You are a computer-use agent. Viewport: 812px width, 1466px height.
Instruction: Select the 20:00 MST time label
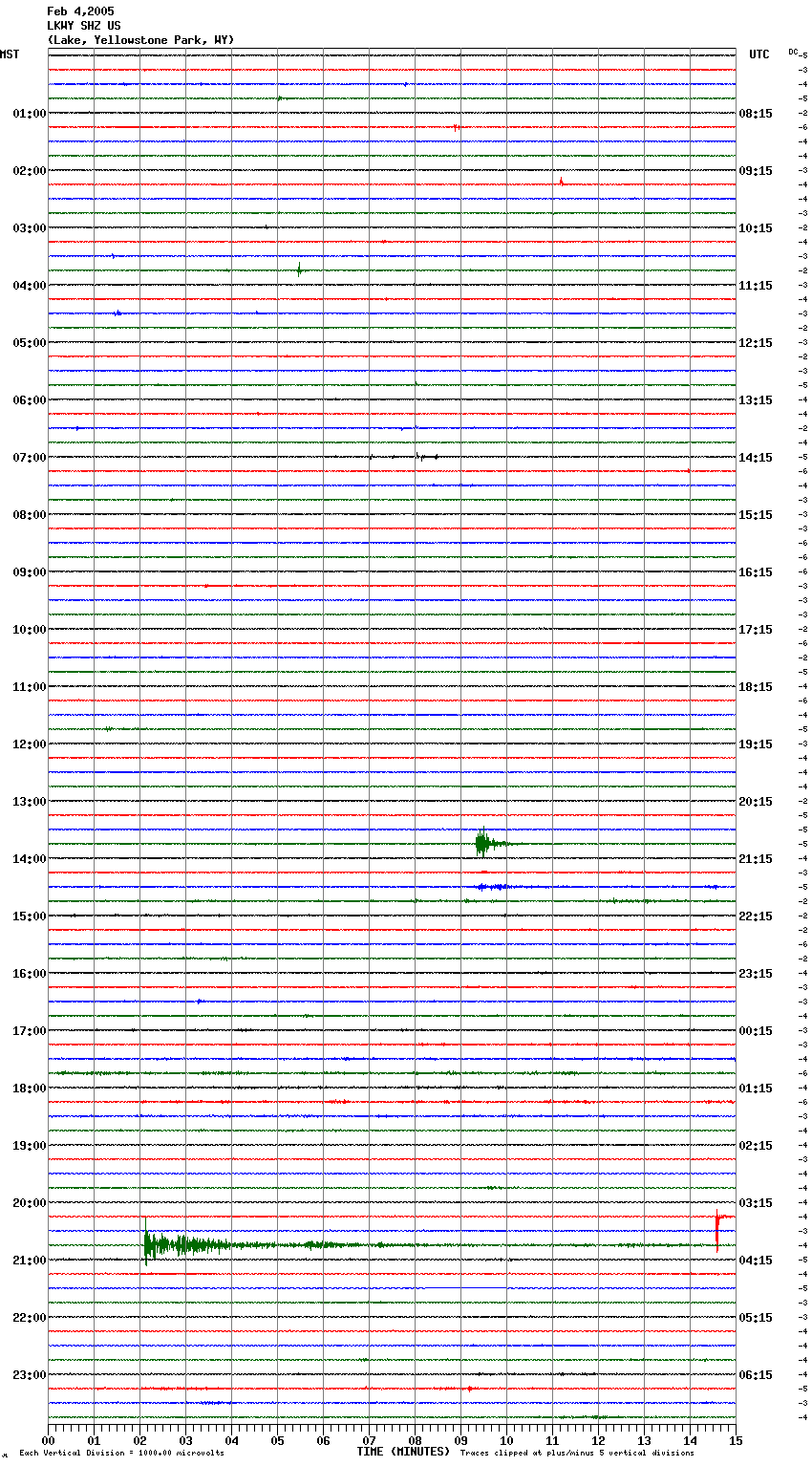point(29,1203)
